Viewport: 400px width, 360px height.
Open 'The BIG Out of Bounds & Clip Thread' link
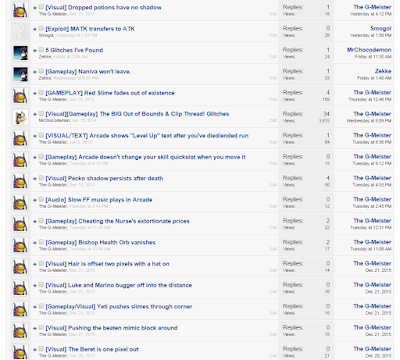click(x=137, y=114)
